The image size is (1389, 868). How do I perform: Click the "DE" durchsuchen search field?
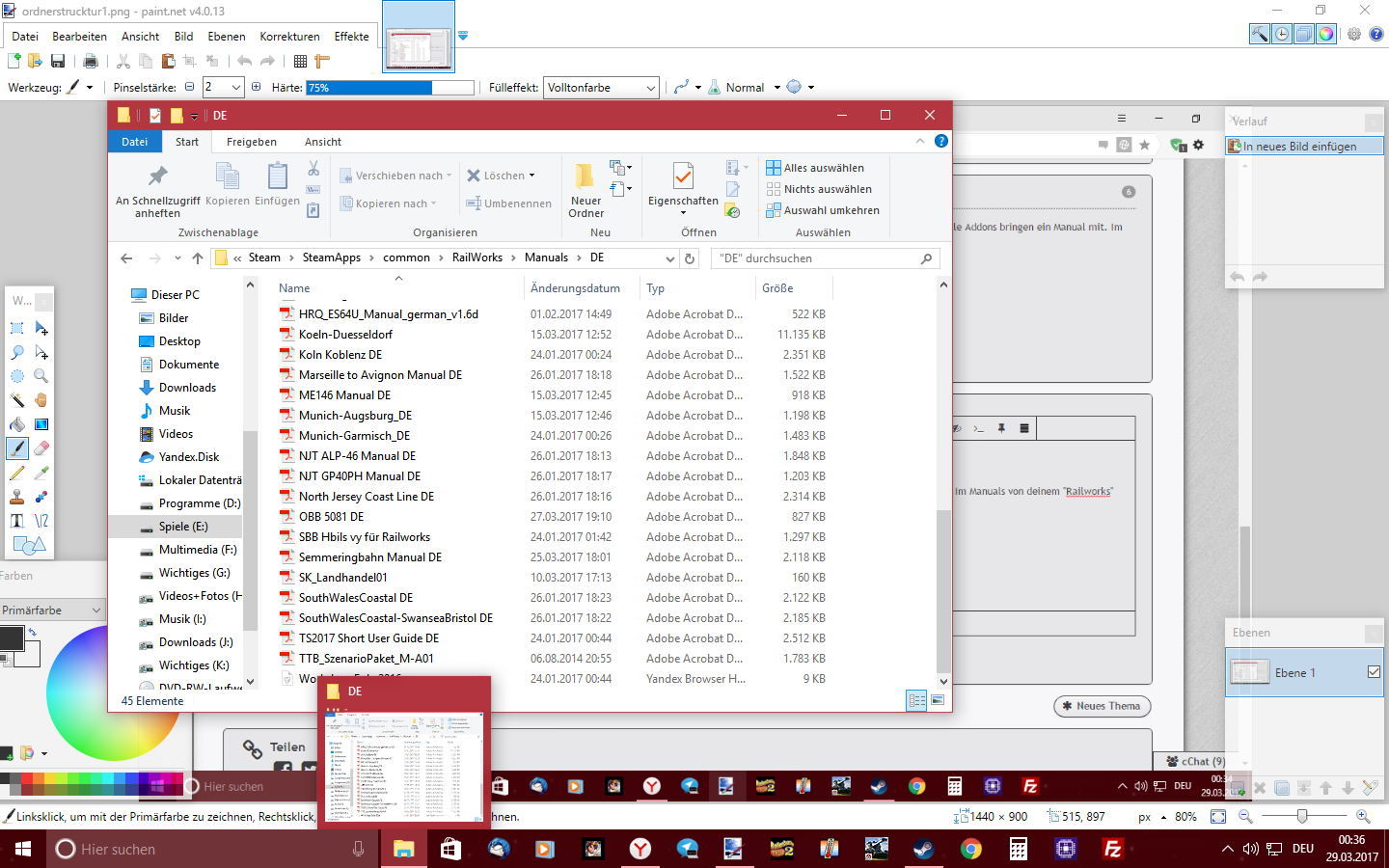[815, 258]
